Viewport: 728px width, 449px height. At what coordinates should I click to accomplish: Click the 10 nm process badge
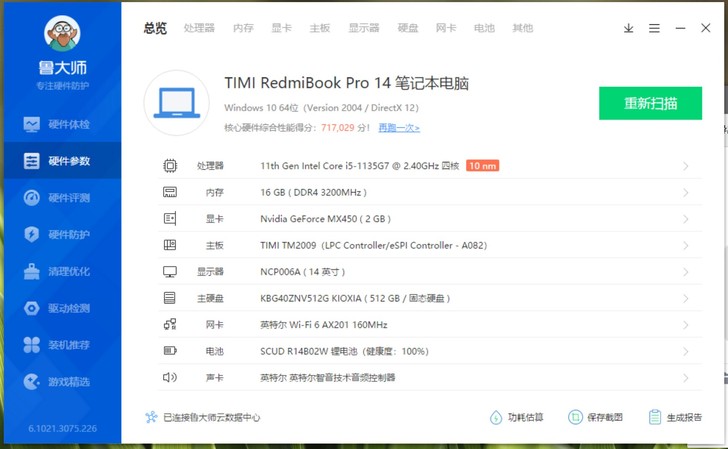pos(482,166)
